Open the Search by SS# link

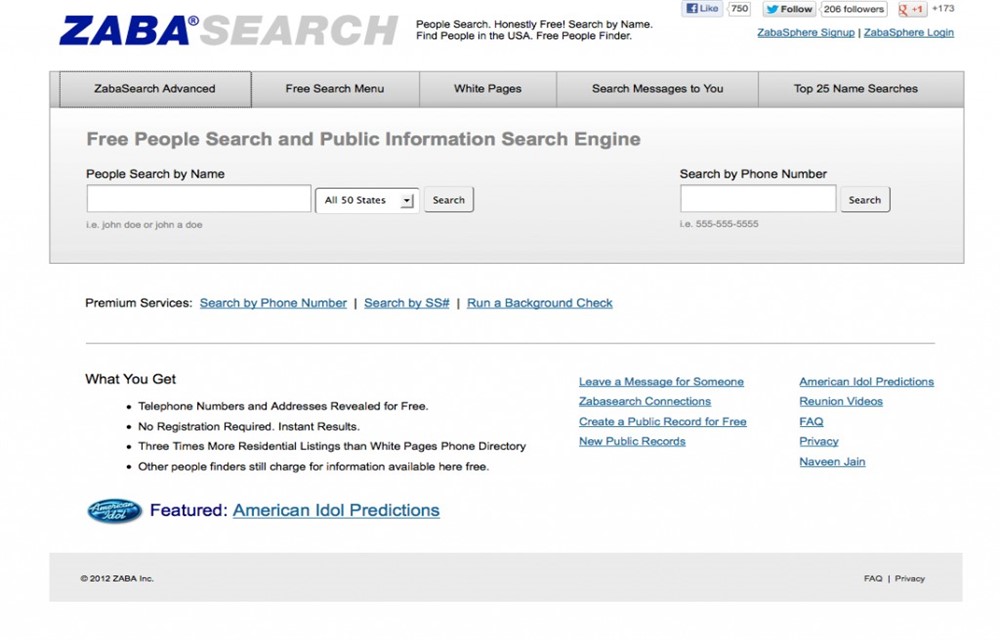(x=407, y=303)
